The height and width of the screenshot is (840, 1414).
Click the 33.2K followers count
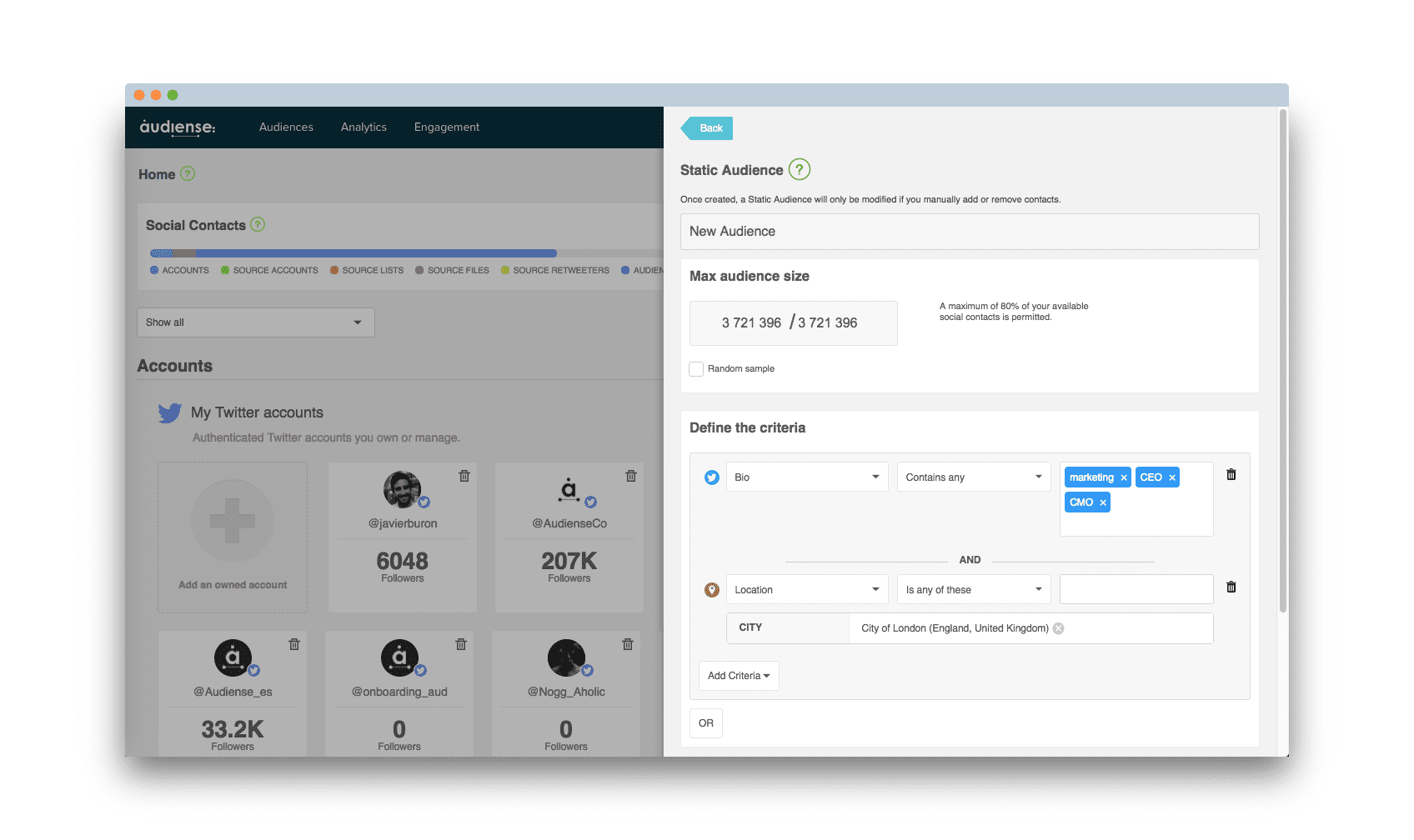pos(233,729)
